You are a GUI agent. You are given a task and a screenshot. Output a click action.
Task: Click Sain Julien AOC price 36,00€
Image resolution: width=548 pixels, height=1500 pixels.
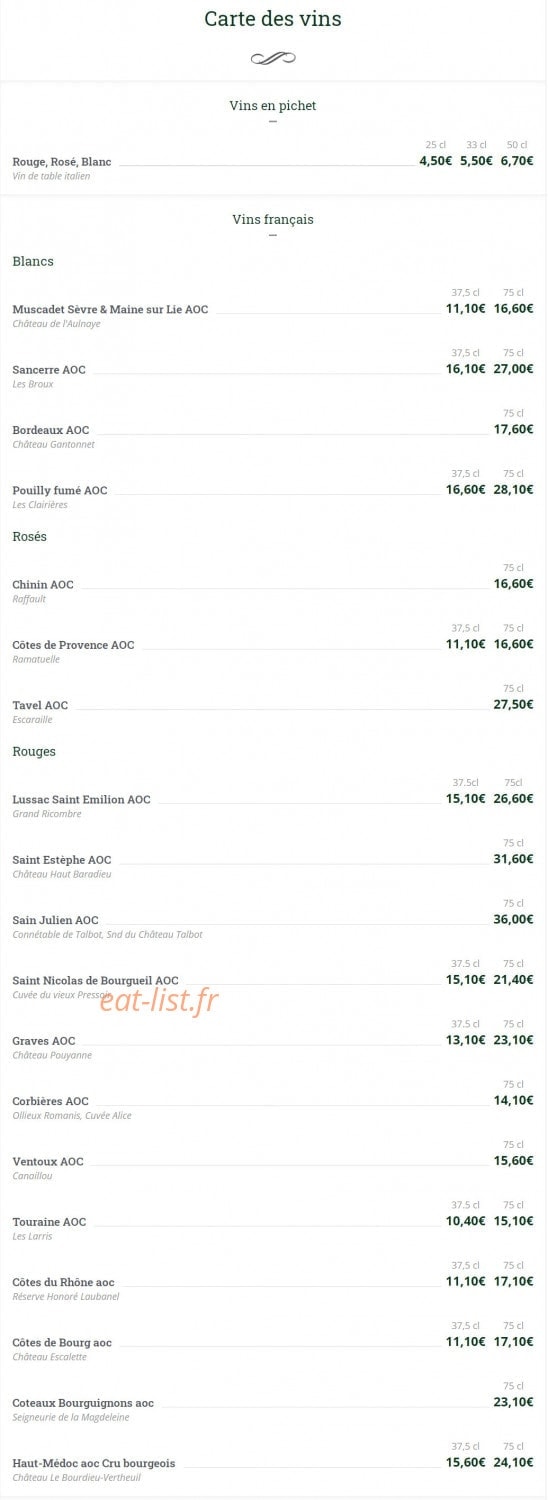513,919
